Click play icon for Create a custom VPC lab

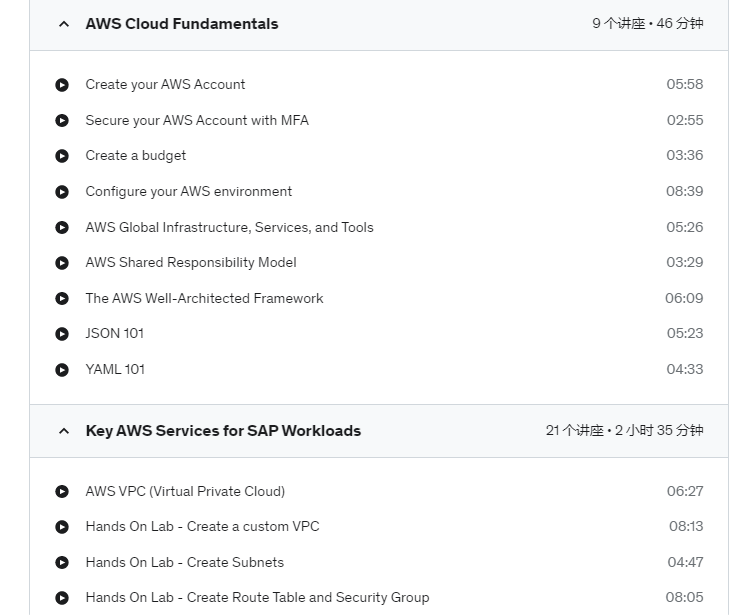62,527
